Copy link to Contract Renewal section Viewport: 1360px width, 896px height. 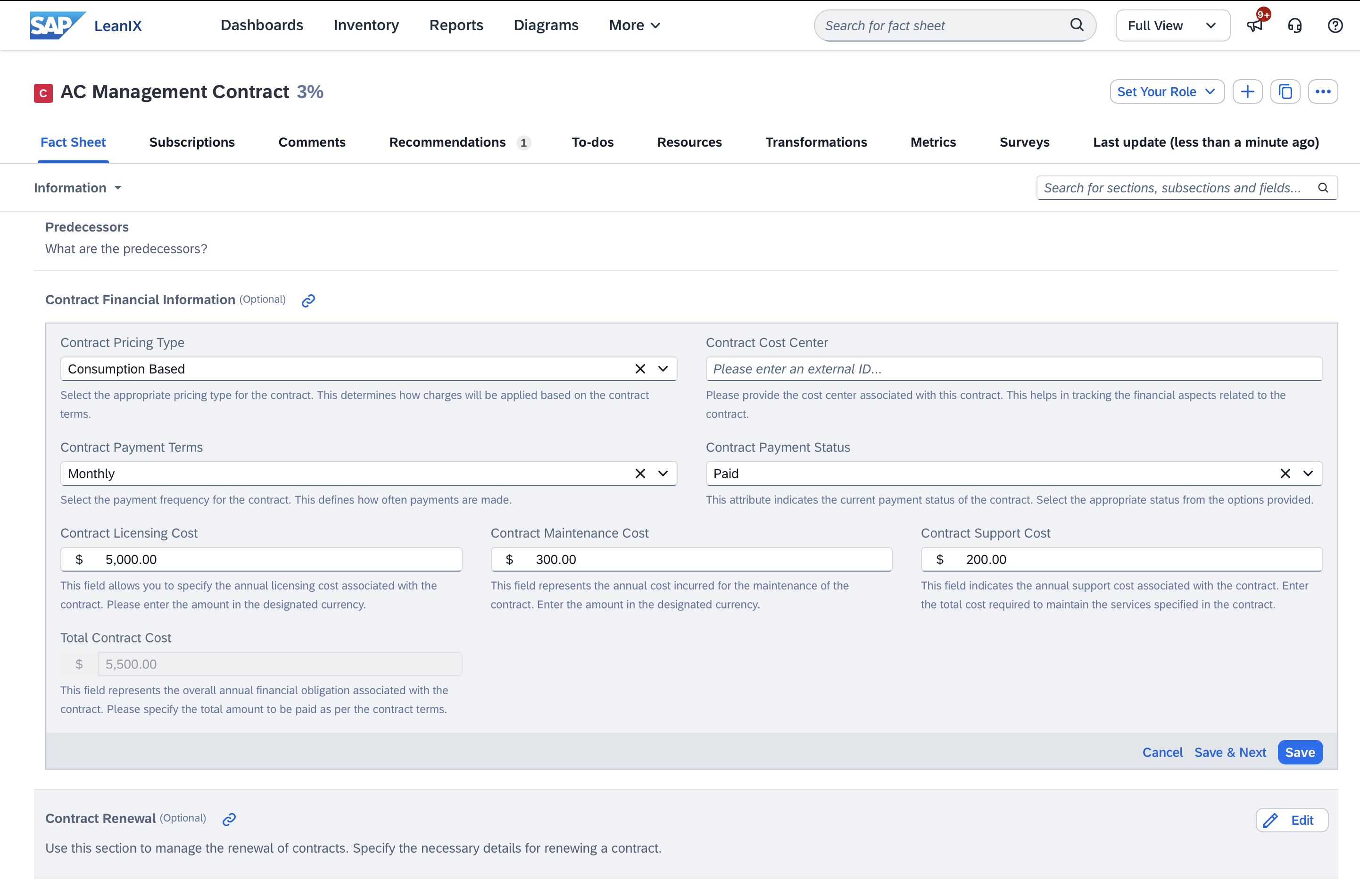click(x=229, y=820)
